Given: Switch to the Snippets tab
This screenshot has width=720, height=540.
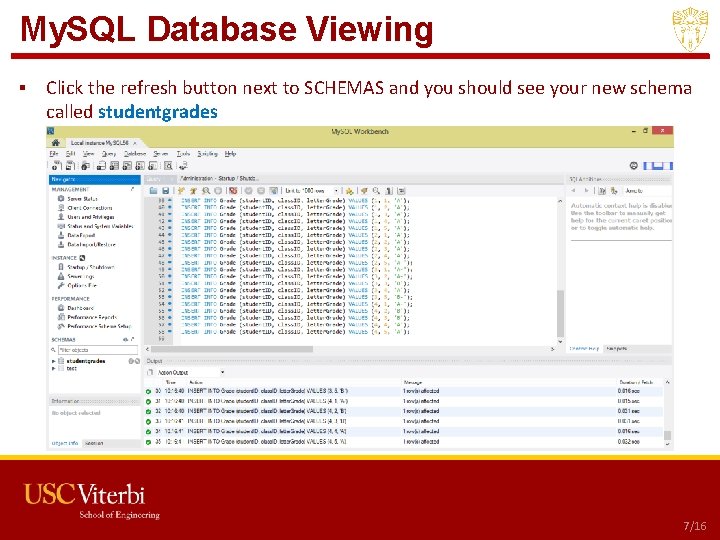Looking at the screenshot, I should click(616, 349).
